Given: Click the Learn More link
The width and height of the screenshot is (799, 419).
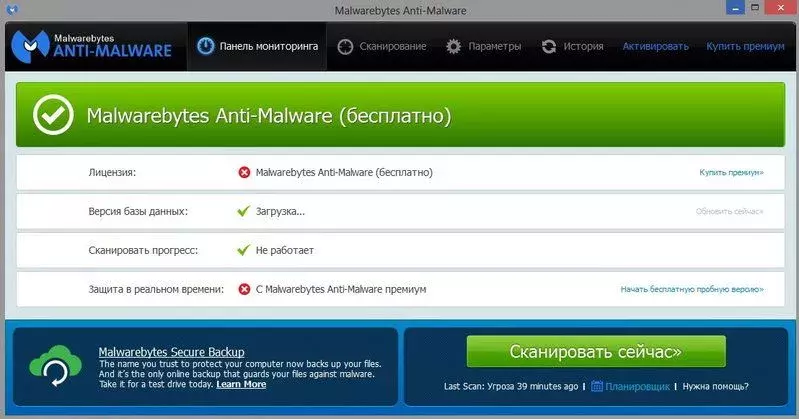Looking at the screenshot, I should point(241,384).
